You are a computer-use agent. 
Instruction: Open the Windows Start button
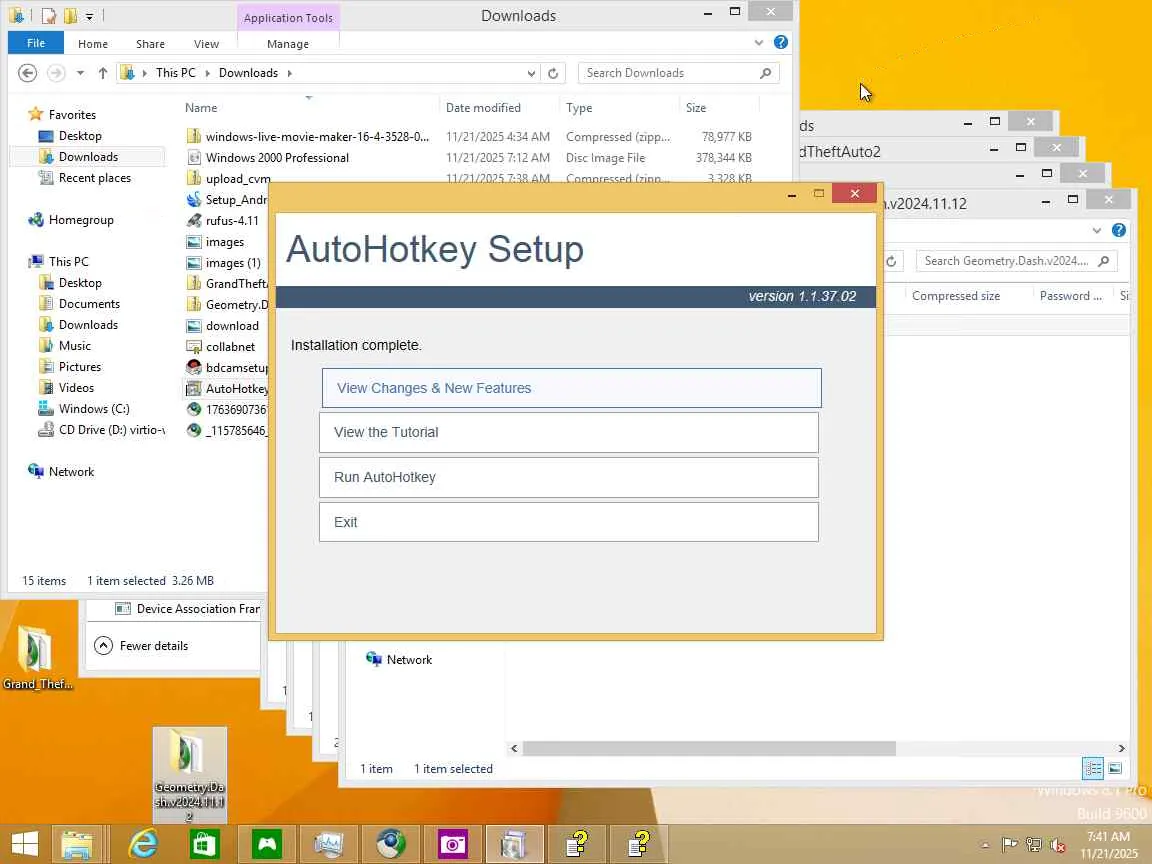(25, 843)
